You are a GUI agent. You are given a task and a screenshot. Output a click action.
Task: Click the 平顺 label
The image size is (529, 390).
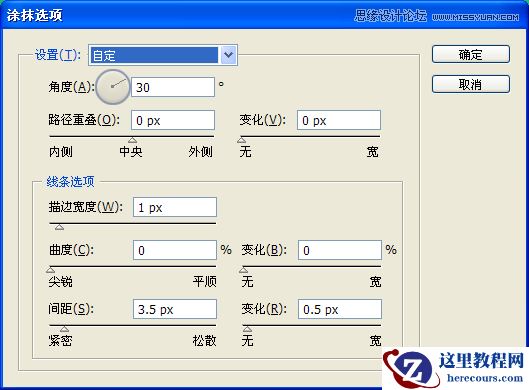[x=205, y=281]
